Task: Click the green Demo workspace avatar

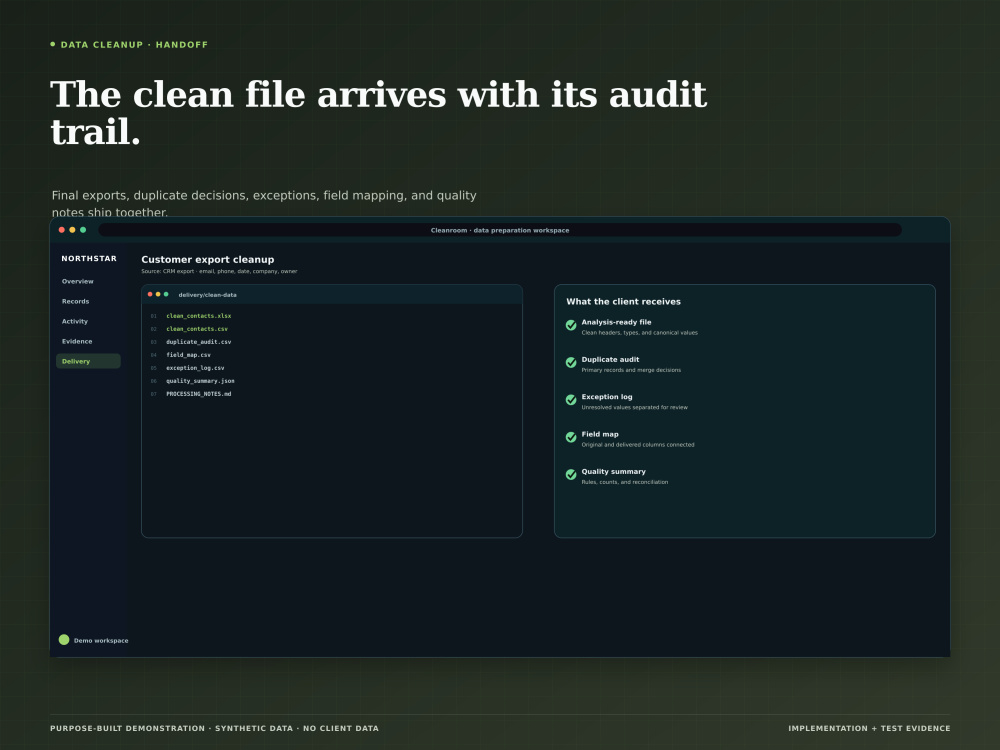Action: click(64, 640)
